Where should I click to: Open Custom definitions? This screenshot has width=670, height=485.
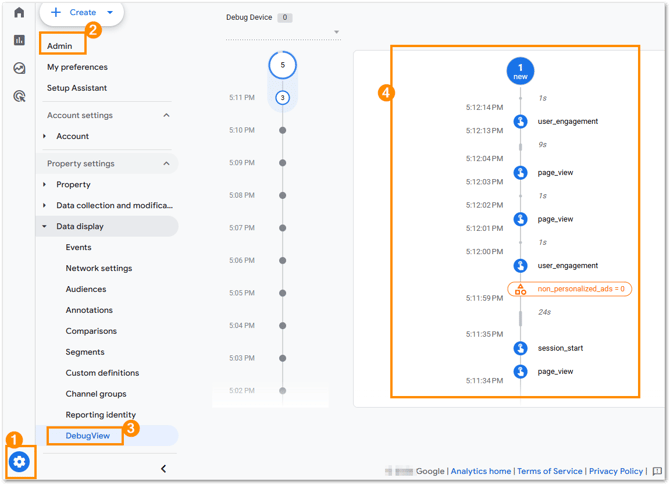pos(102,373)
